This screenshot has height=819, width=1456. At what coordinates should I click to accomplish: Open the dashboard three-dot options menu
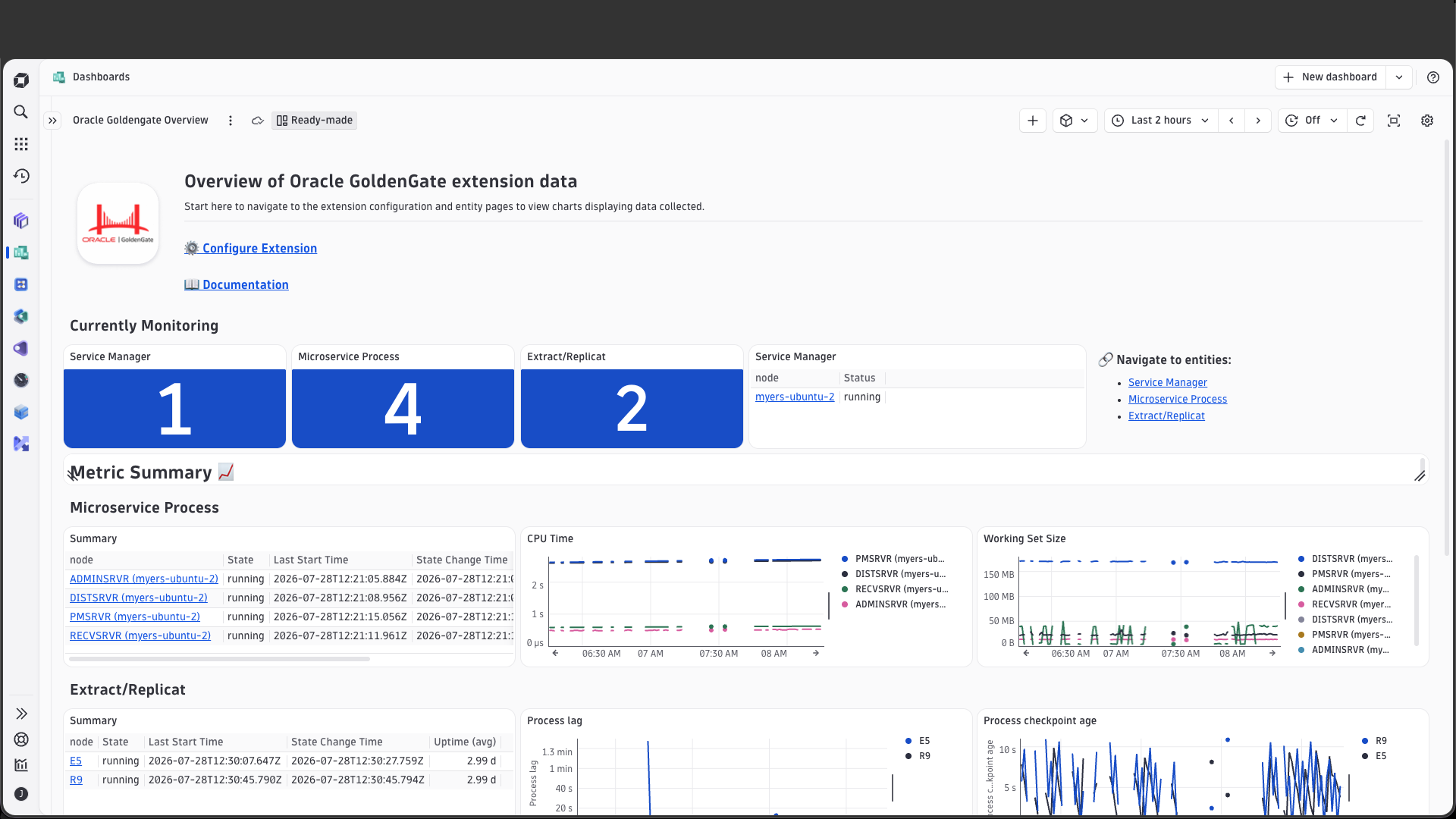231,121
